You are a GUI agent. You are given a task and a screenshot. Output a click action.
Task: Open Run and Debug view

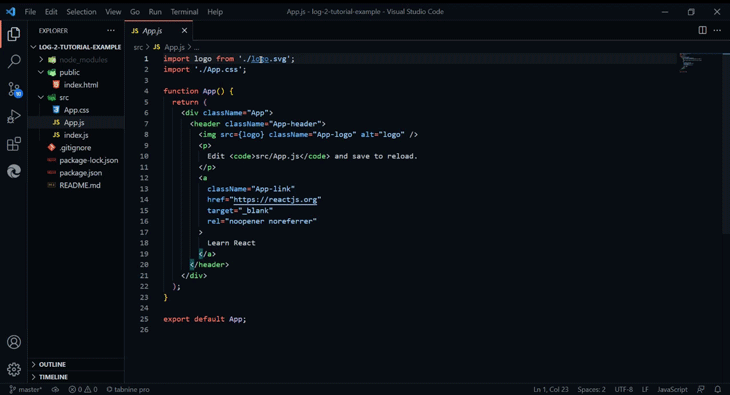pyautogui.click(x=14, y=116)
